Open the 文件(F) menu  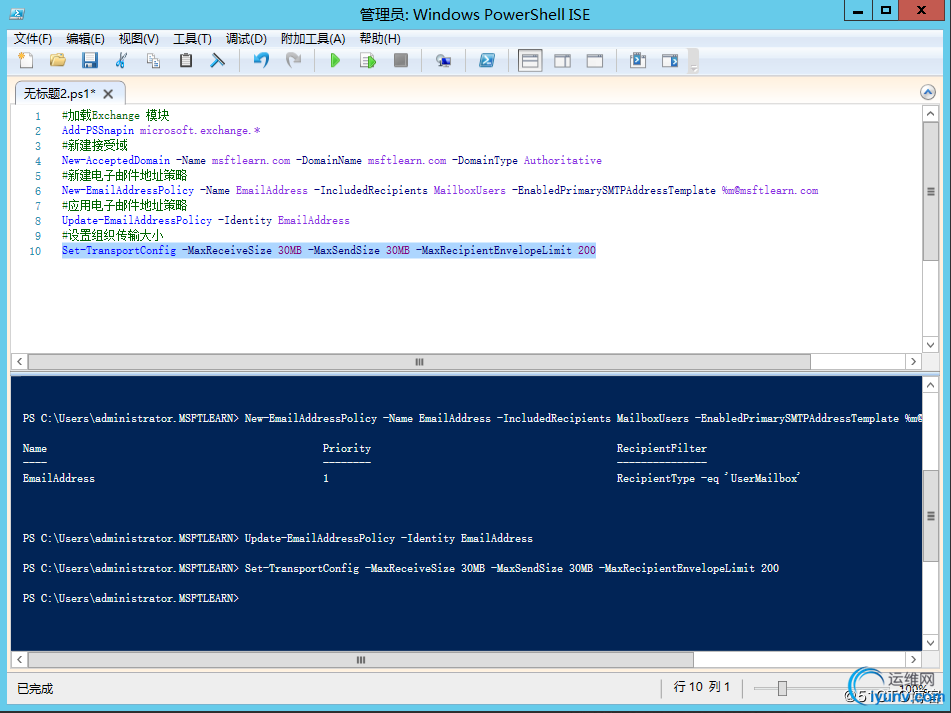(x=33, y=39)
